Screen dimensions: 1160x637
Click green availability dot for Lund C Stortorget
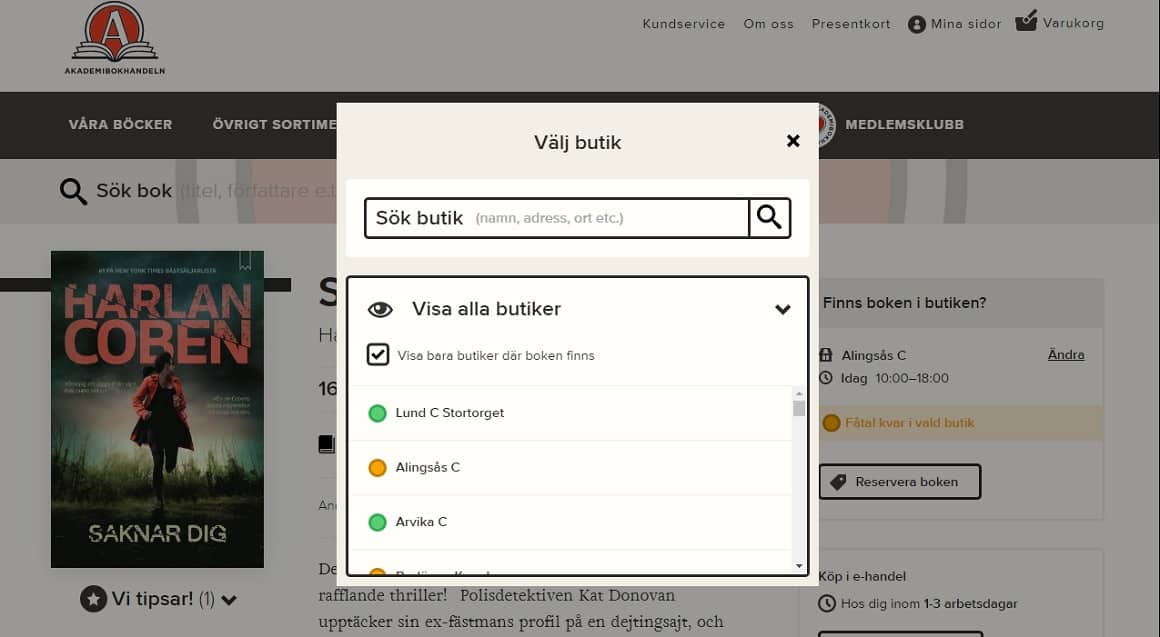click(377, 413)
